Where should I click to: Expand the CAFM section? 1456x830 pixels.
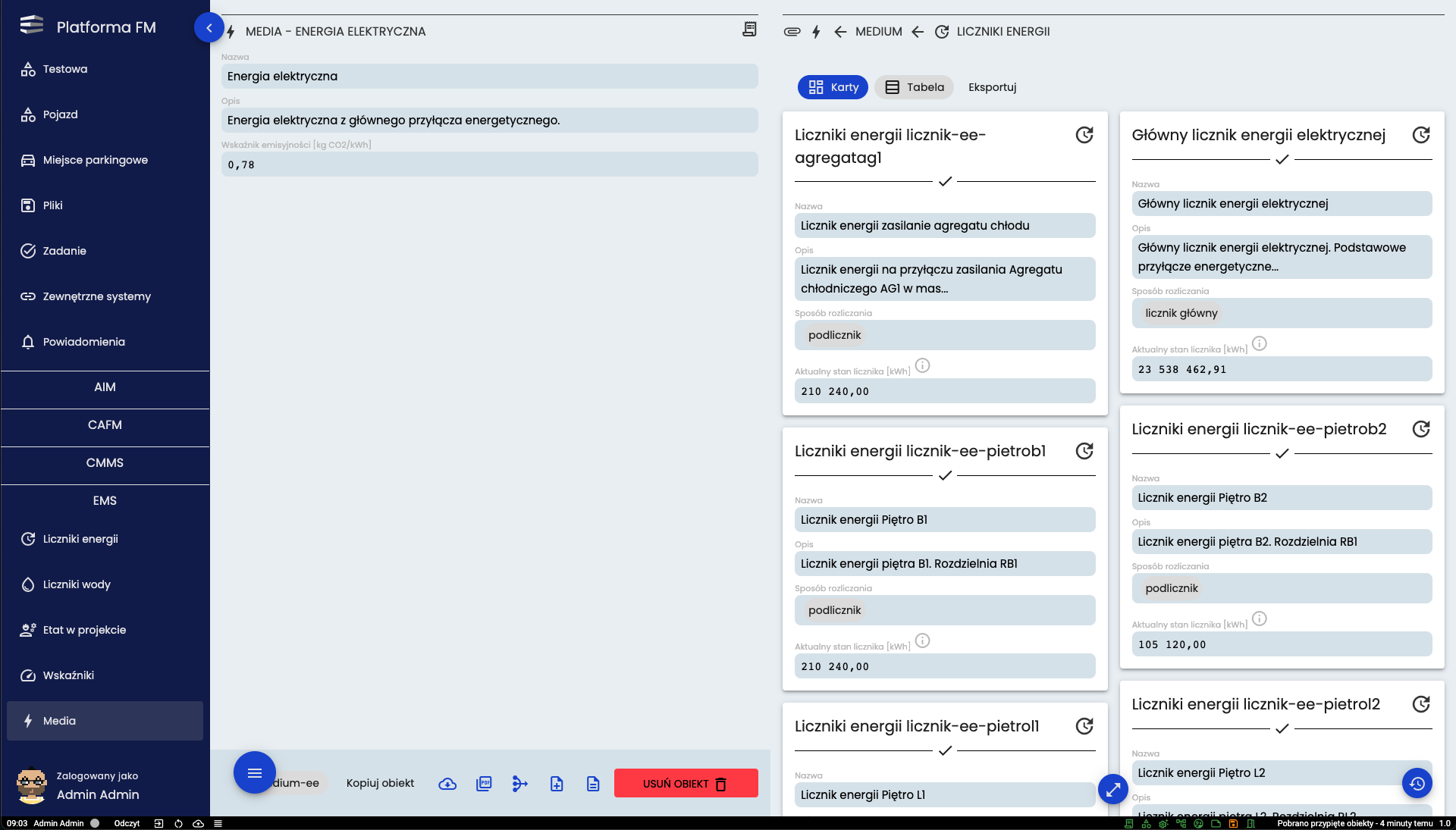[x=105, y=425]
